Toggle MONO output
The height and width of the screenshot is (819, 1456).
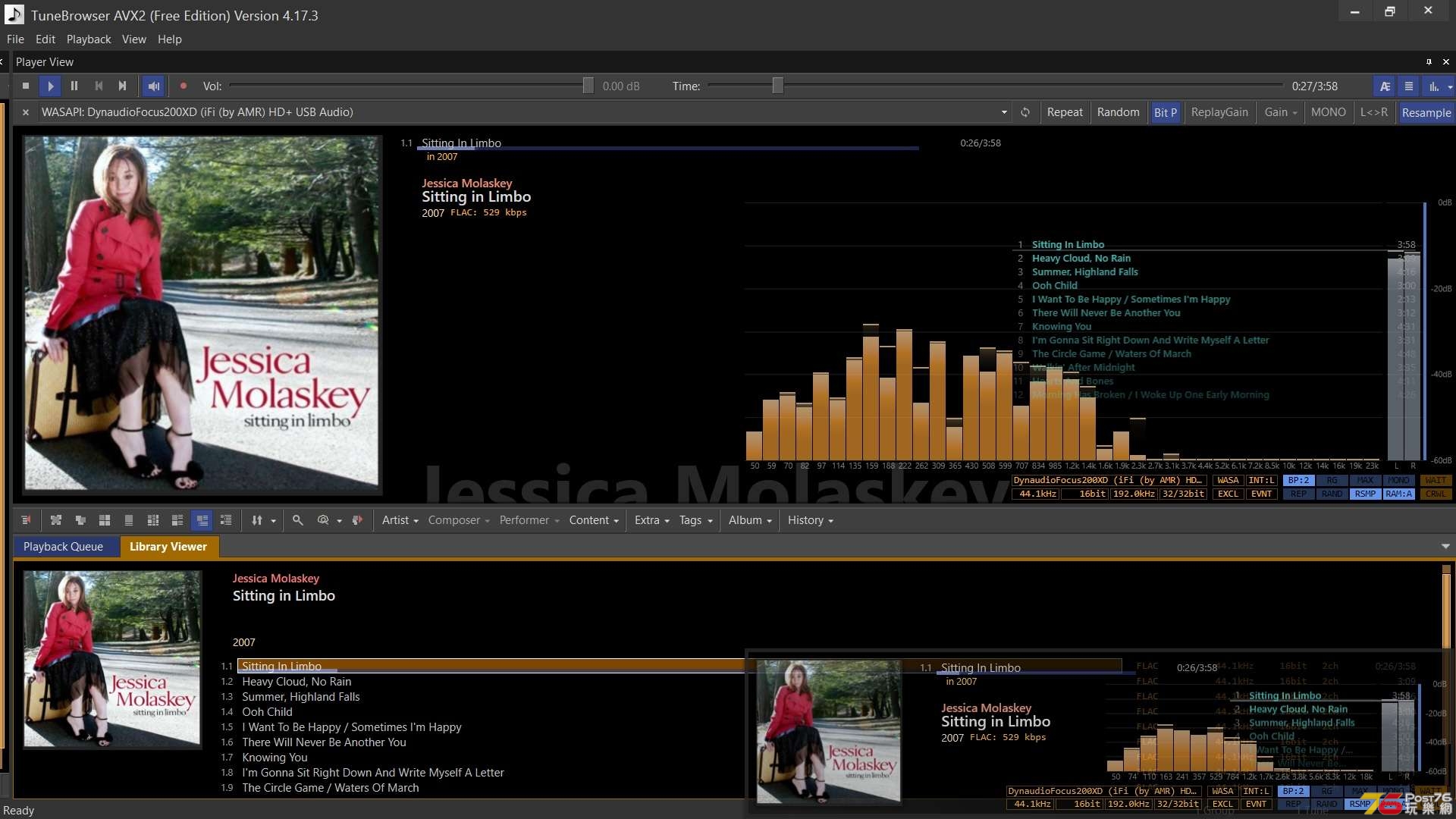[1329, 112]
